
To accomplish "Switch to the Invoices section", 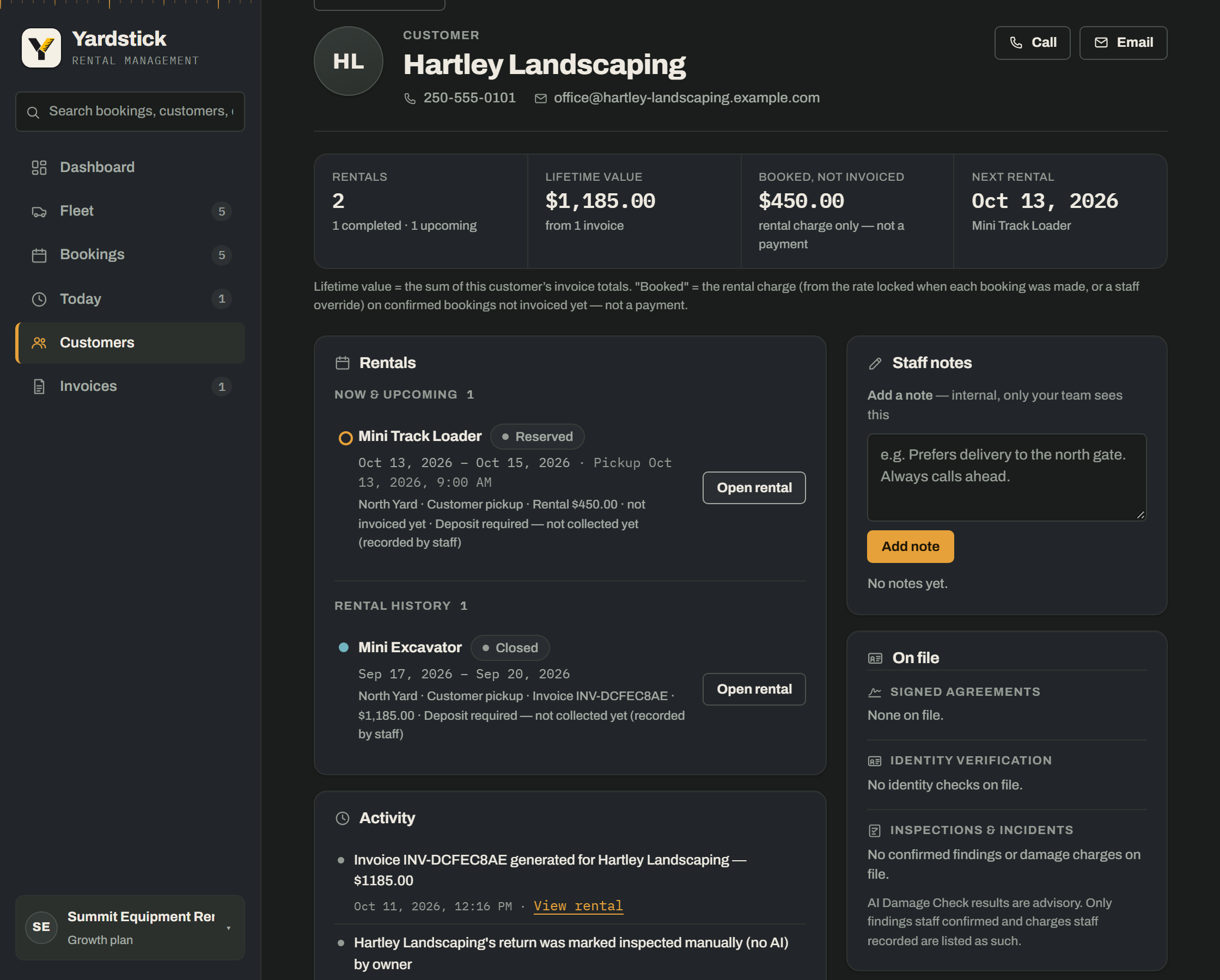I will pos(130,387).
